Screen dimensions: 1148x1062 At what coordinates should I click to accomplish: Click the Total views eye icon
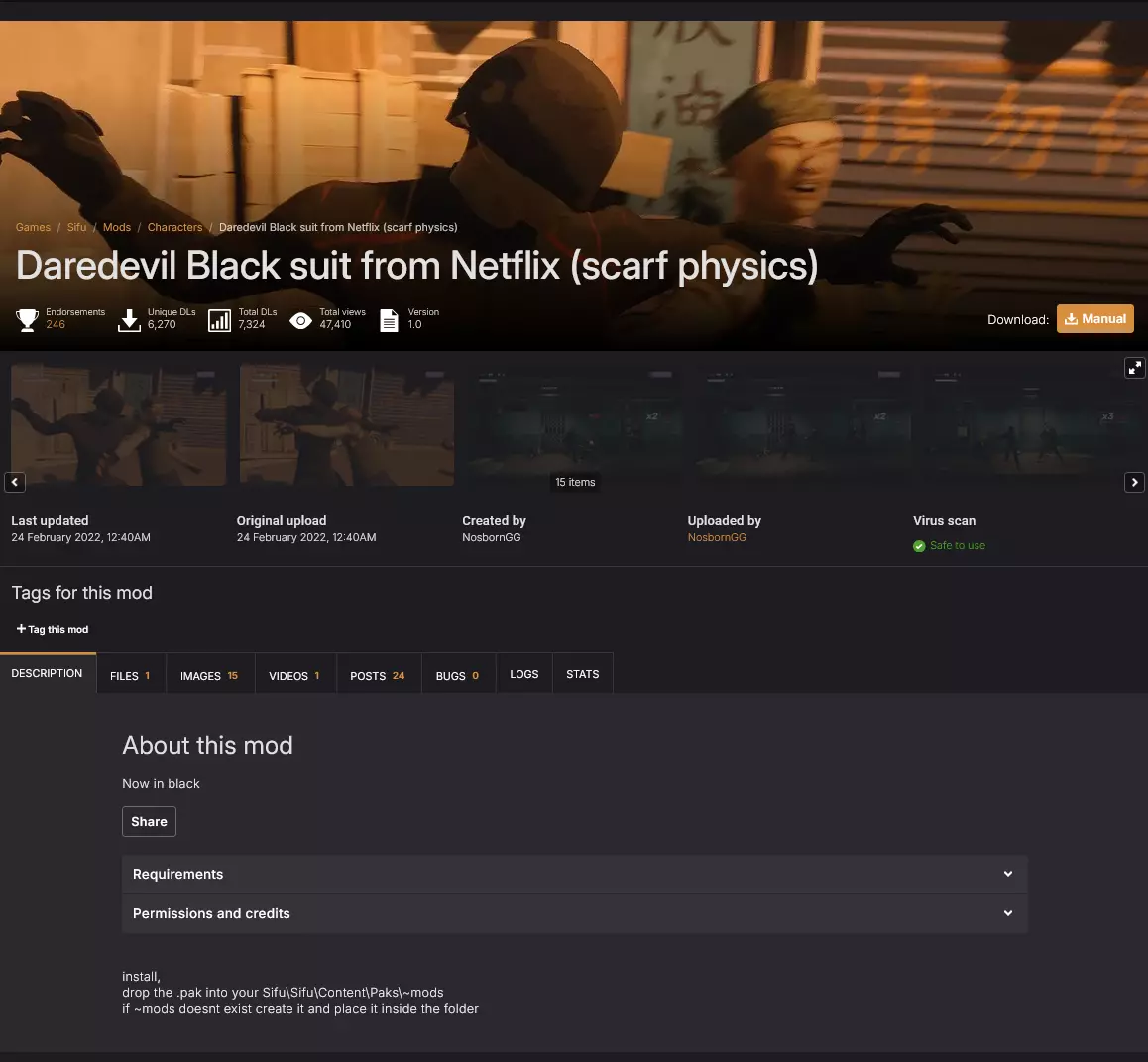[x=301, y=320]
